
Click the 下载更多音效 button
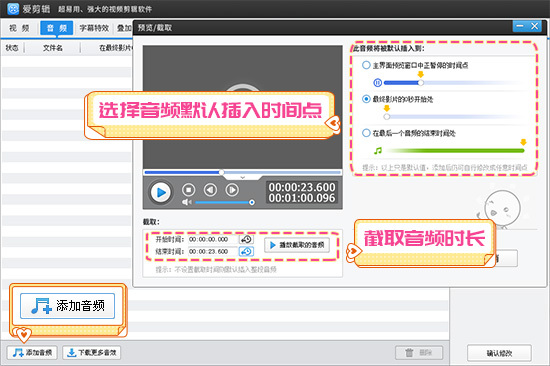92,352
